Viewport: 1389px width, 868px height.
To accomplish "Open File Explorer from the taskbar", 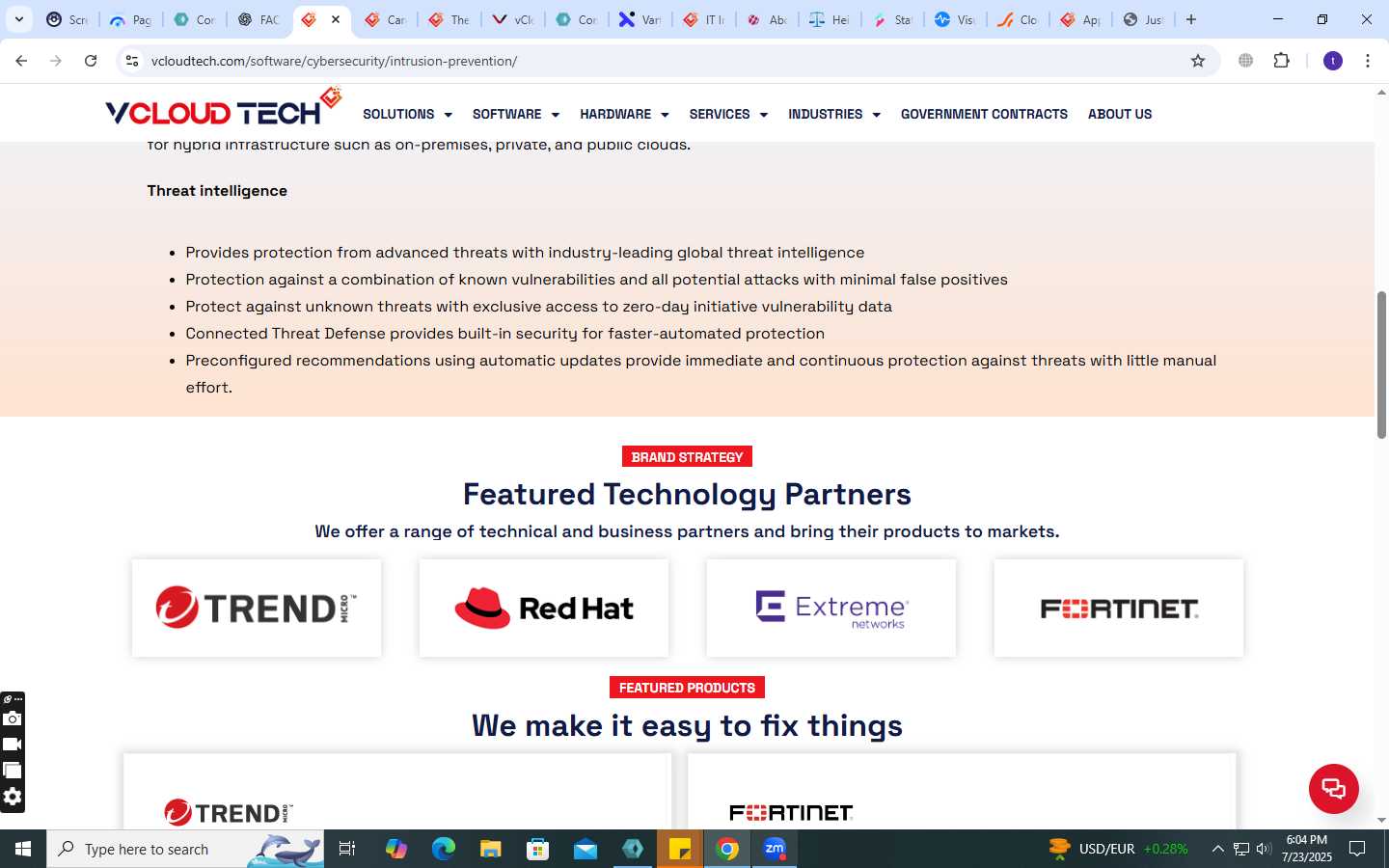I will coord(491,849).
